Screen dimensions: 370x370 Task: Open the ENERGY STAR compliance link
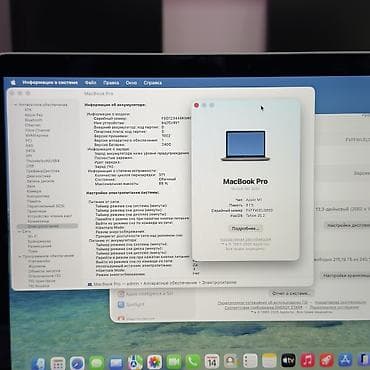pos(263,308)
